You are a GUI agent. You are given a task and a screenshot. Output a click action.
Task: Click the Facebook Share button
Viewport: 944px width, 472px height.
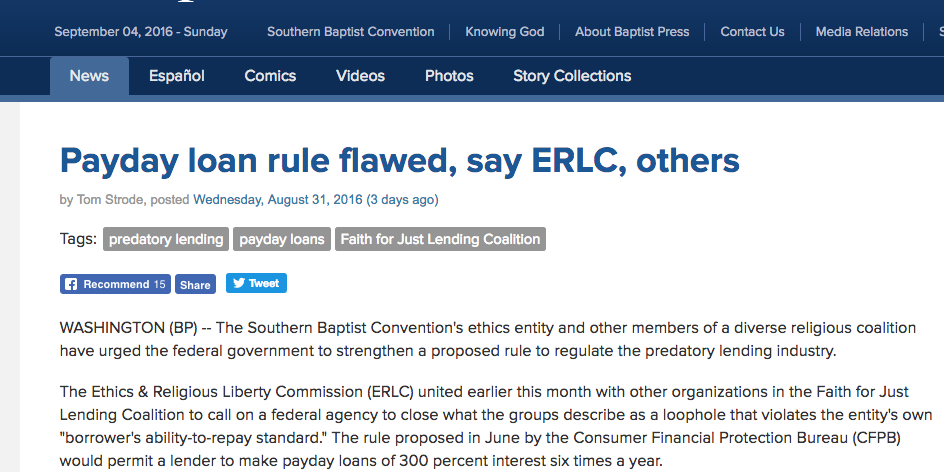[196, 284]
